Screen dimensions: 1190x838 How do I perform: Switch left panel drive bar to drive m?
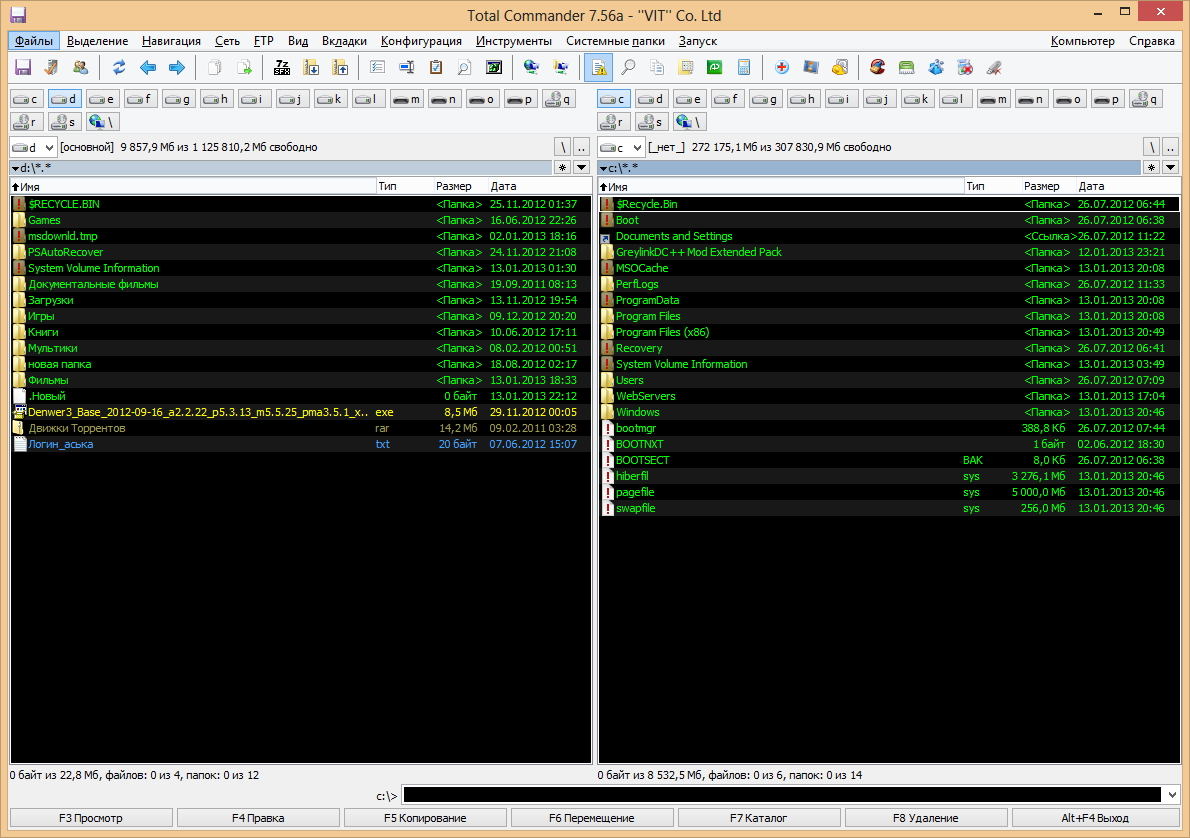[x=407, y=99]
